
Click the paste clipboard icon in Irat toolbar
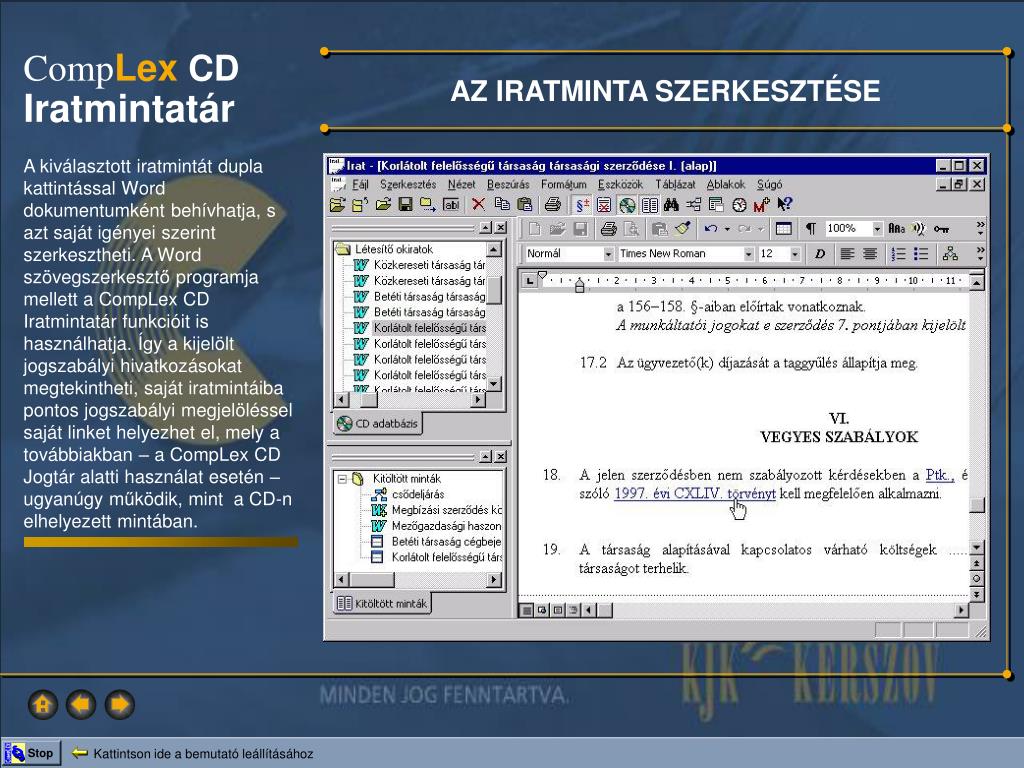click(x=524, y=204)
